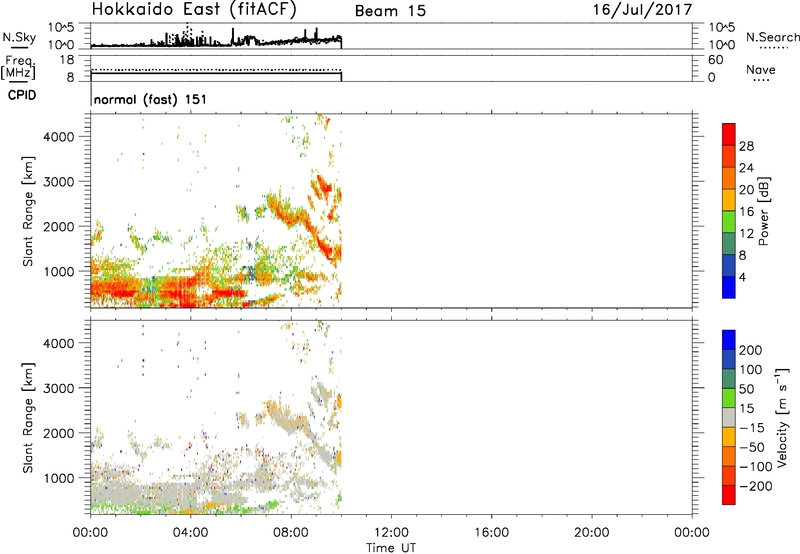Pick the green segment near 12 dB
Viewport: 800px width, 554px height.
[729, 221]
